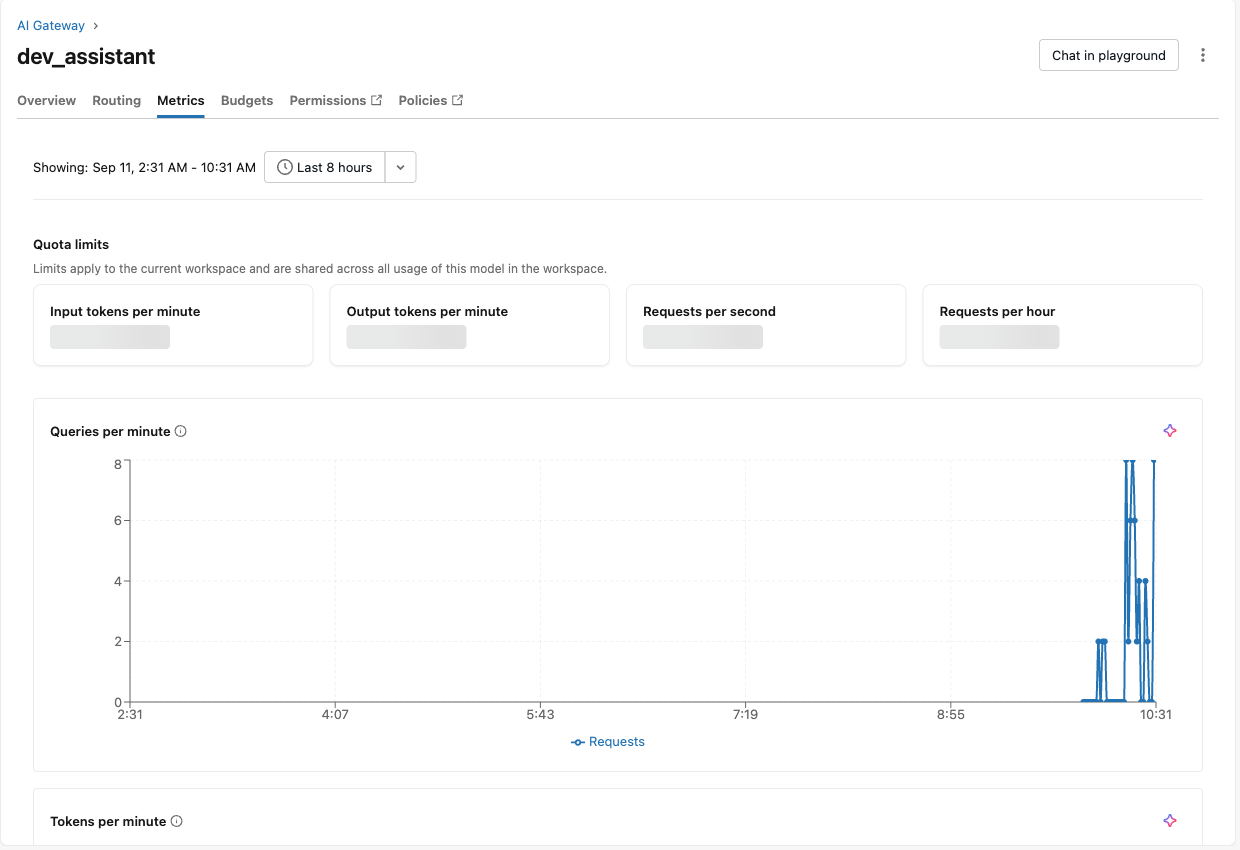Click the info icon beside Tokens per minute

(x=177, y=821)
